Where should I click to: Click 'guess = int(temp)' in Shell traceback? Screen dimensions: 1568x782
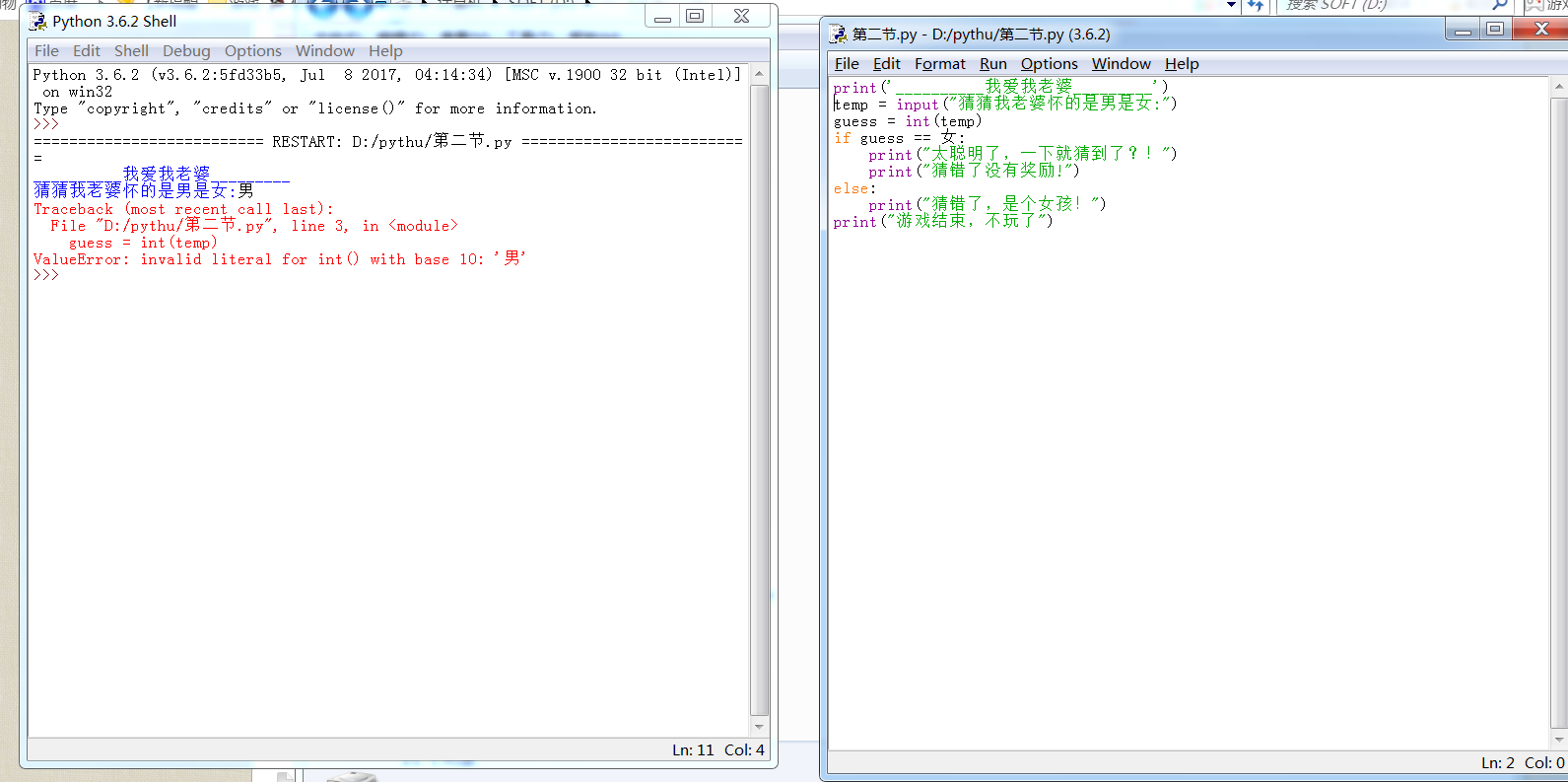(x=143, y=243)
